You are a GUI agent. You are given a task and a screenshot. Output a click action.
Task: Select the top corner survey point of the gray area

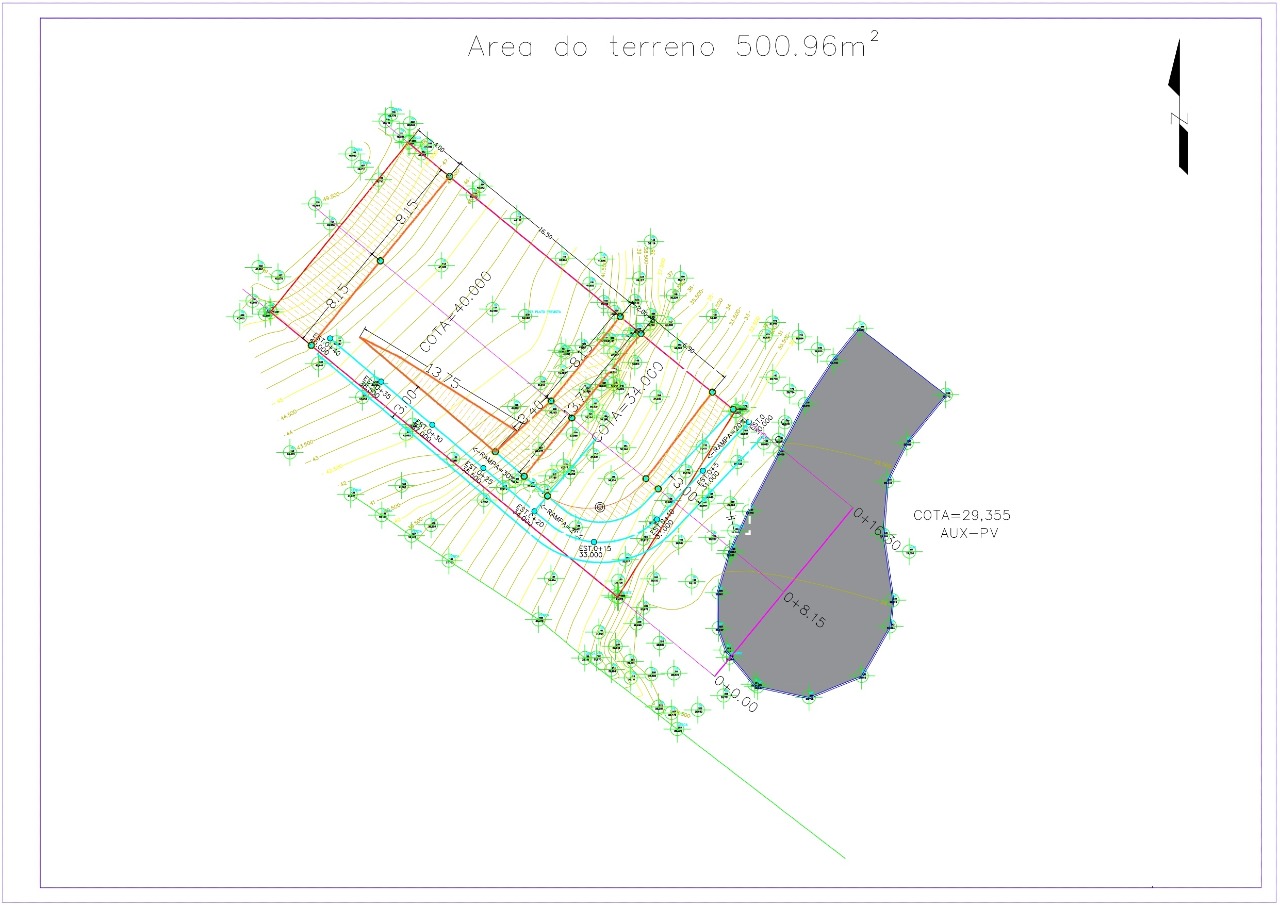[860, 327]
